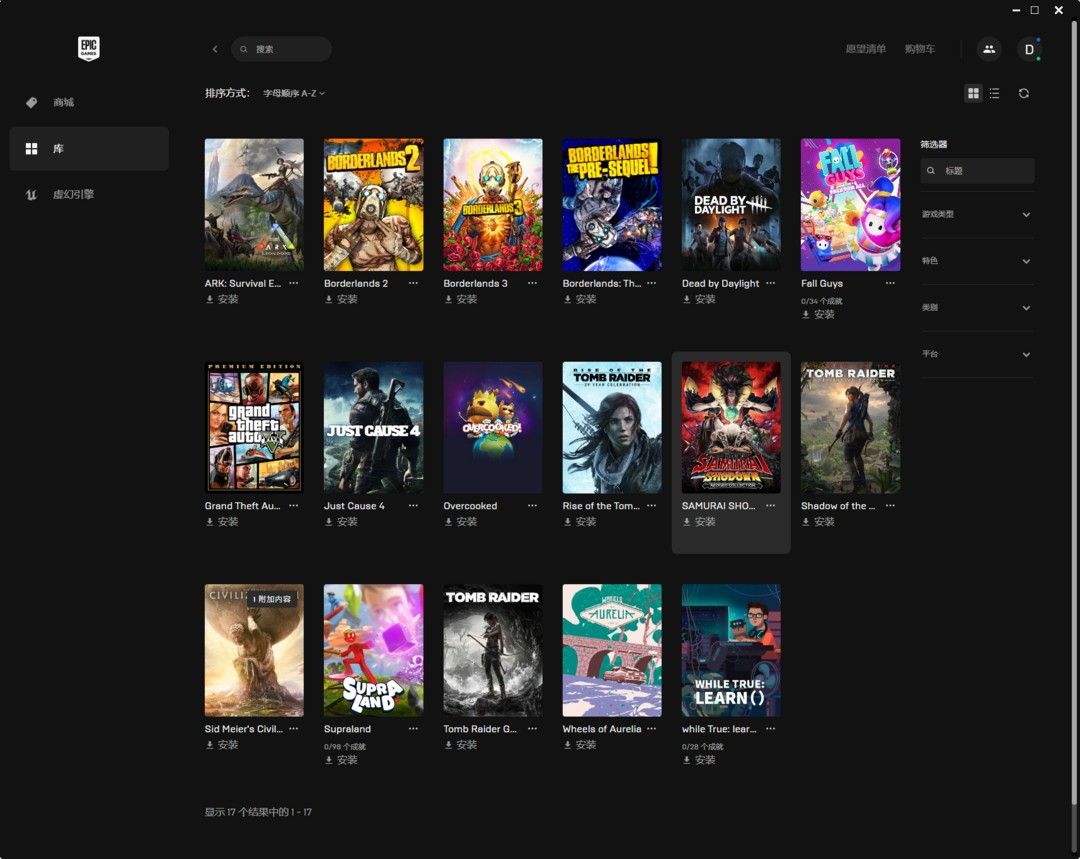Open more options for Borderlands: The Pre-Sequel

coord(652,283)
